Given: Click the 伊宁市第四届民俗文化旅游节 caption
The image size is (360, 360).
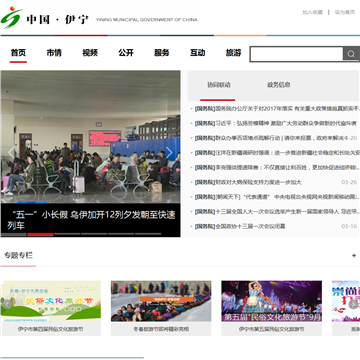Looking at the screenshot, I should pyautogui.click(x=51, y=329).
